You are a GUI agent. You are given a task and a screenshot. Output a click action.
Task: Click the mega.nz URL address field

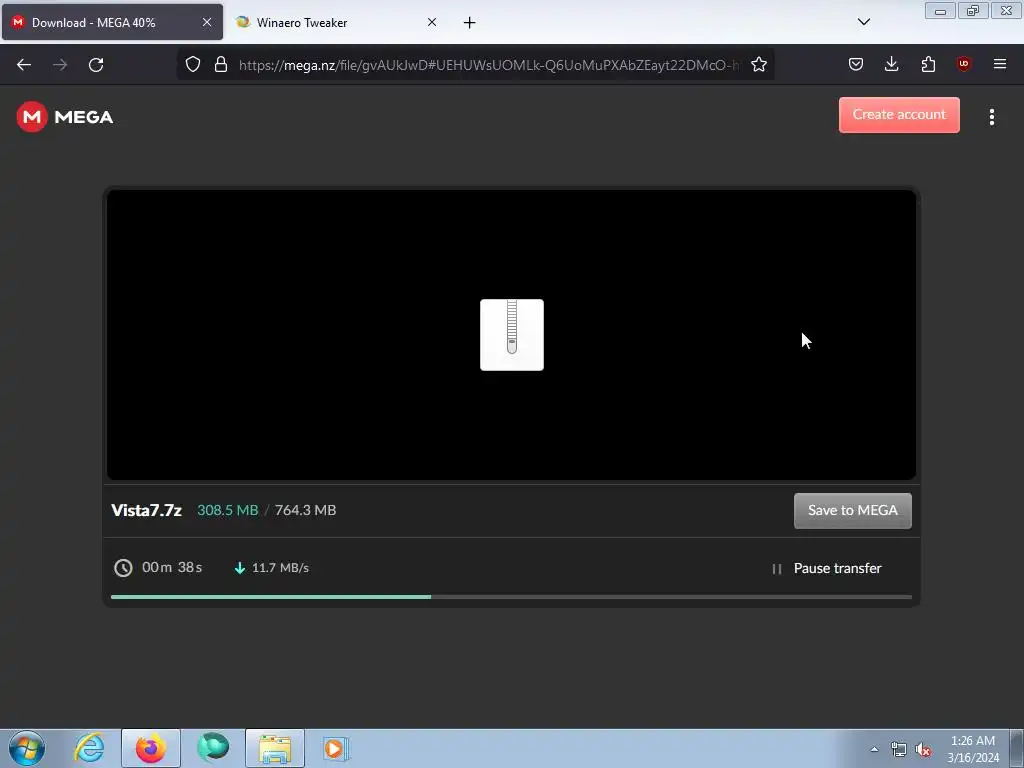click(x=488, y=65)
